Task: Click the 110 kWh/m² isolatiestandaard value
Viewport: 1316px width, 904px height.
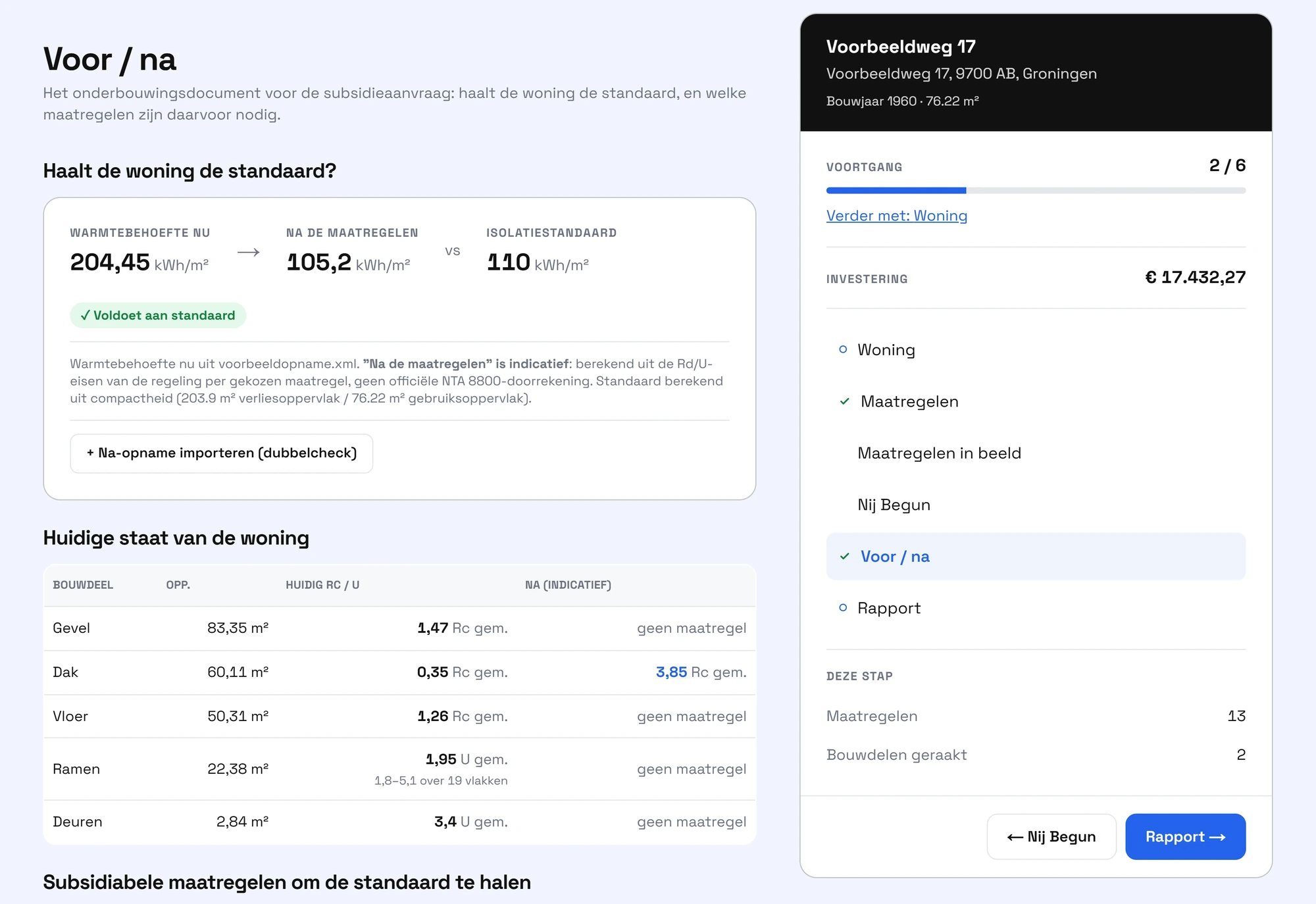Action: tap(538, 263)
